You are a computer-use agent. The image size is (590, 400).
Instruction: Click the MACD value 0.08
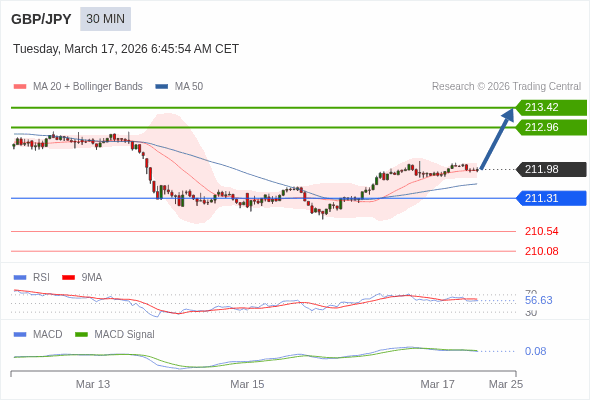[535, 351]
